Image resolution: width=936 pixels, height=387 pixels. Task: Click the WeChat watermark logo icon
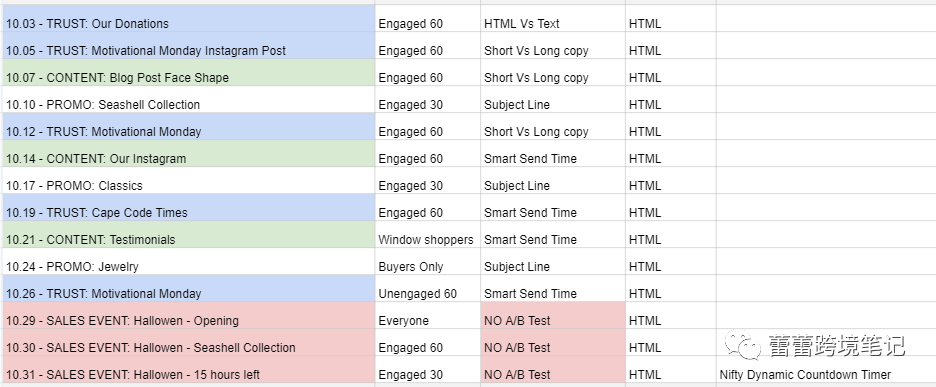click(742, 345)
